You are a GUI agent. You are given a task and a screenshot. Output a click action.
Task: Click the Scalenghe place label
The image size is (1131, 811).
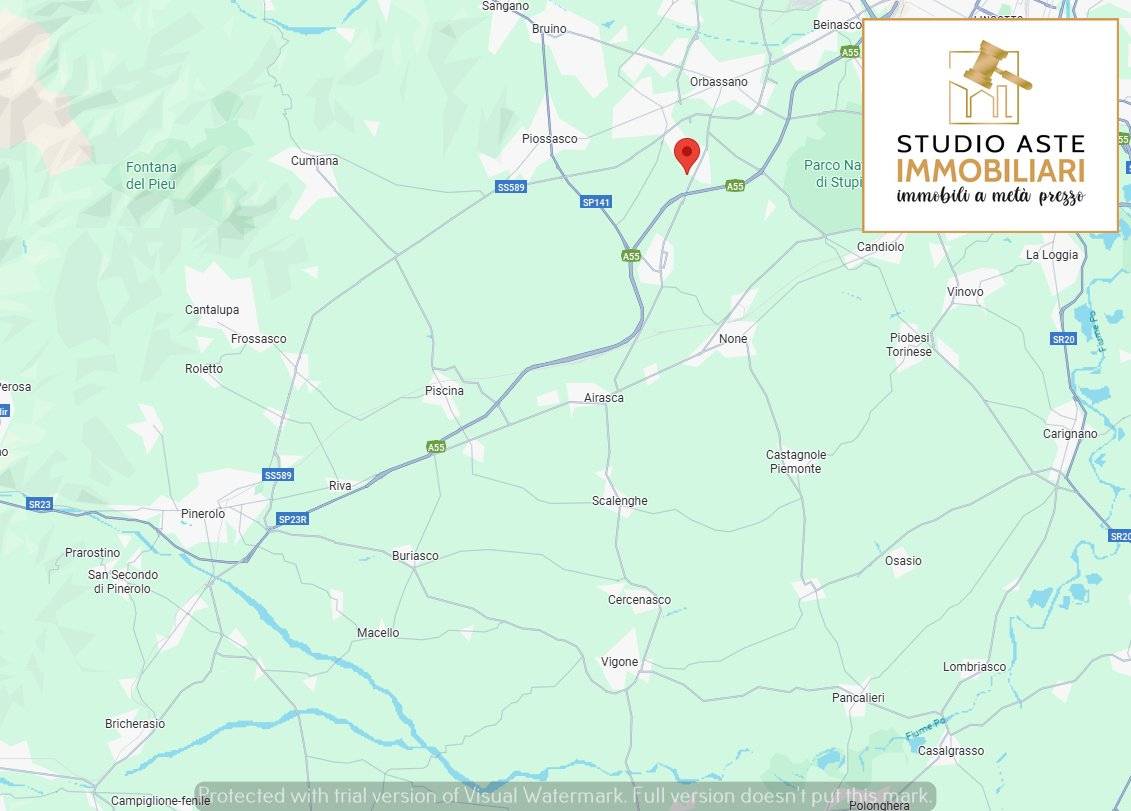click(620, 501)
